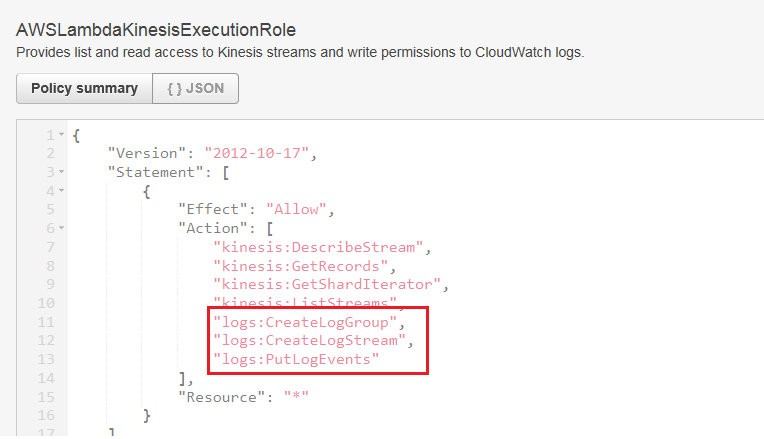Collapse the fold arrow on line 1
The height and width of the screenshot is (439, 764).
[x=62, y=134]
